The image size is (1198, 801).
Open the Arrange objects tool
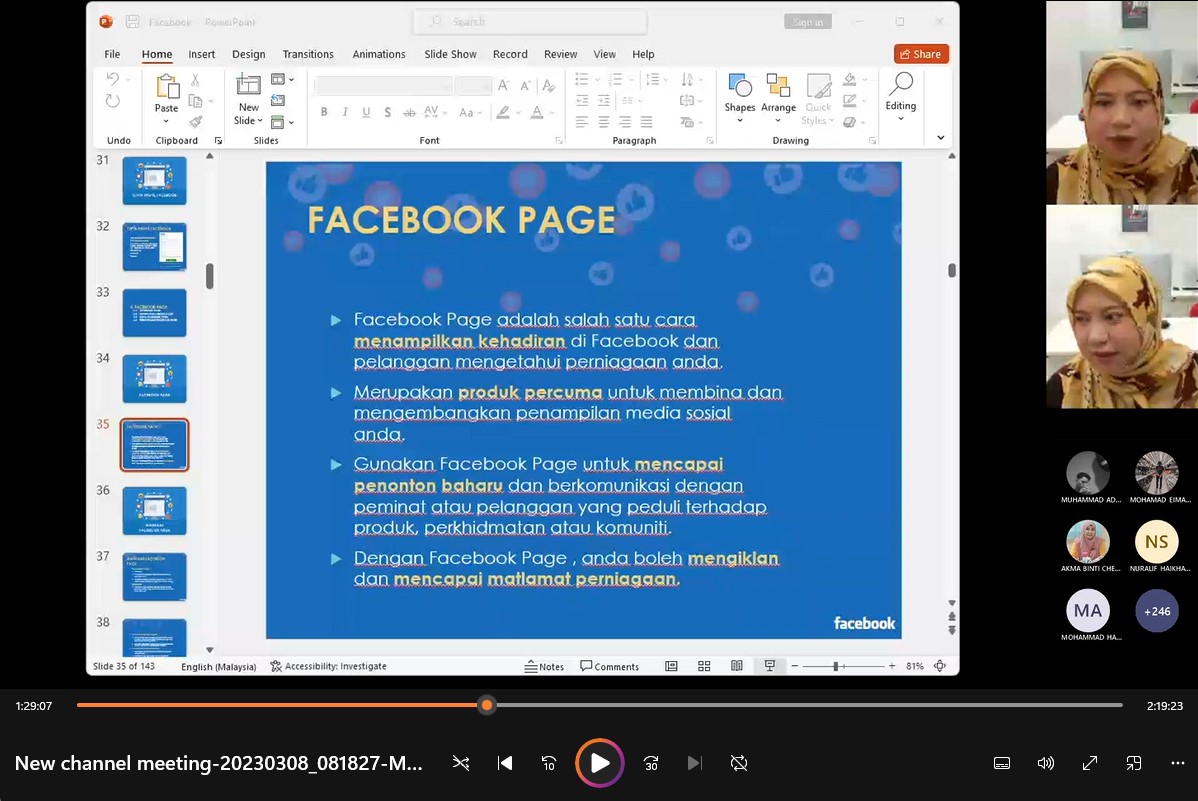[x=778, y=84]
